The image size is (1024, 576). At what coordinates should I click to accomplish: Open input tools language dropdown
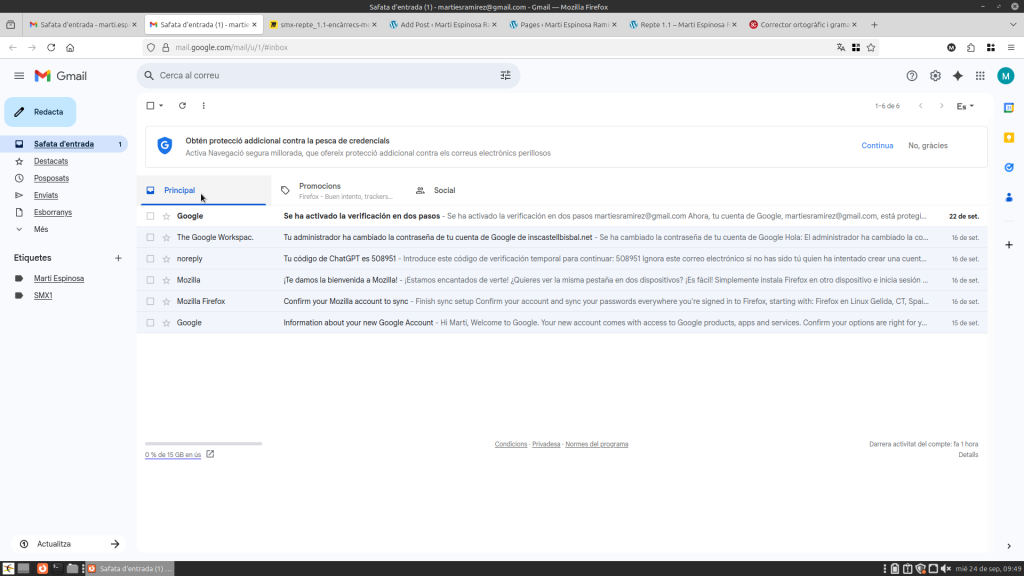click(x=965, y=106)
